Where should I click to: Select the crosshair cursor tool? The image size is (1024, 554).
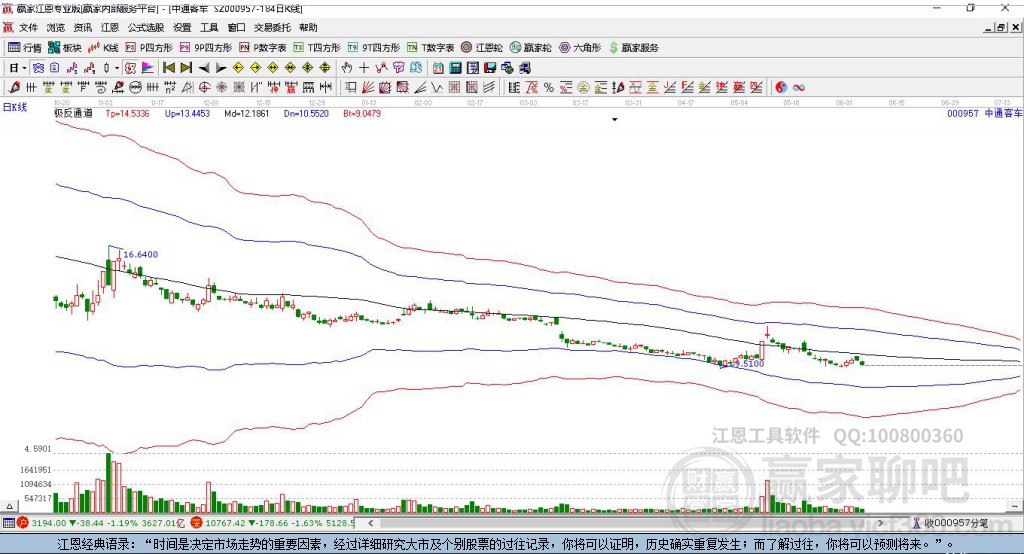coord(364,68)
